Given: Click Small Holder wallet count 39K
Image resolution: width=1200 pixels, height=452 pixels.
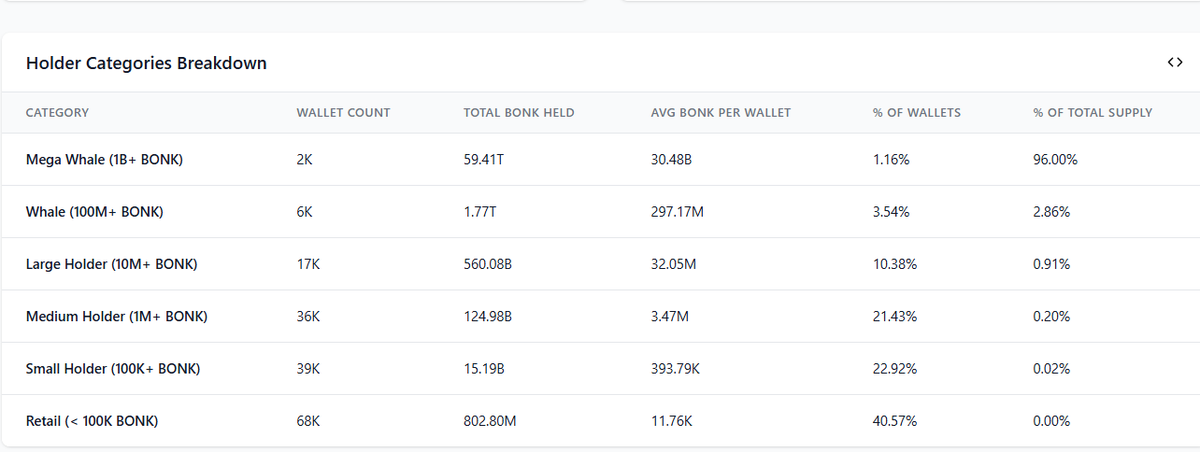Looking at the screenshot, I should (x=309, y=369).
